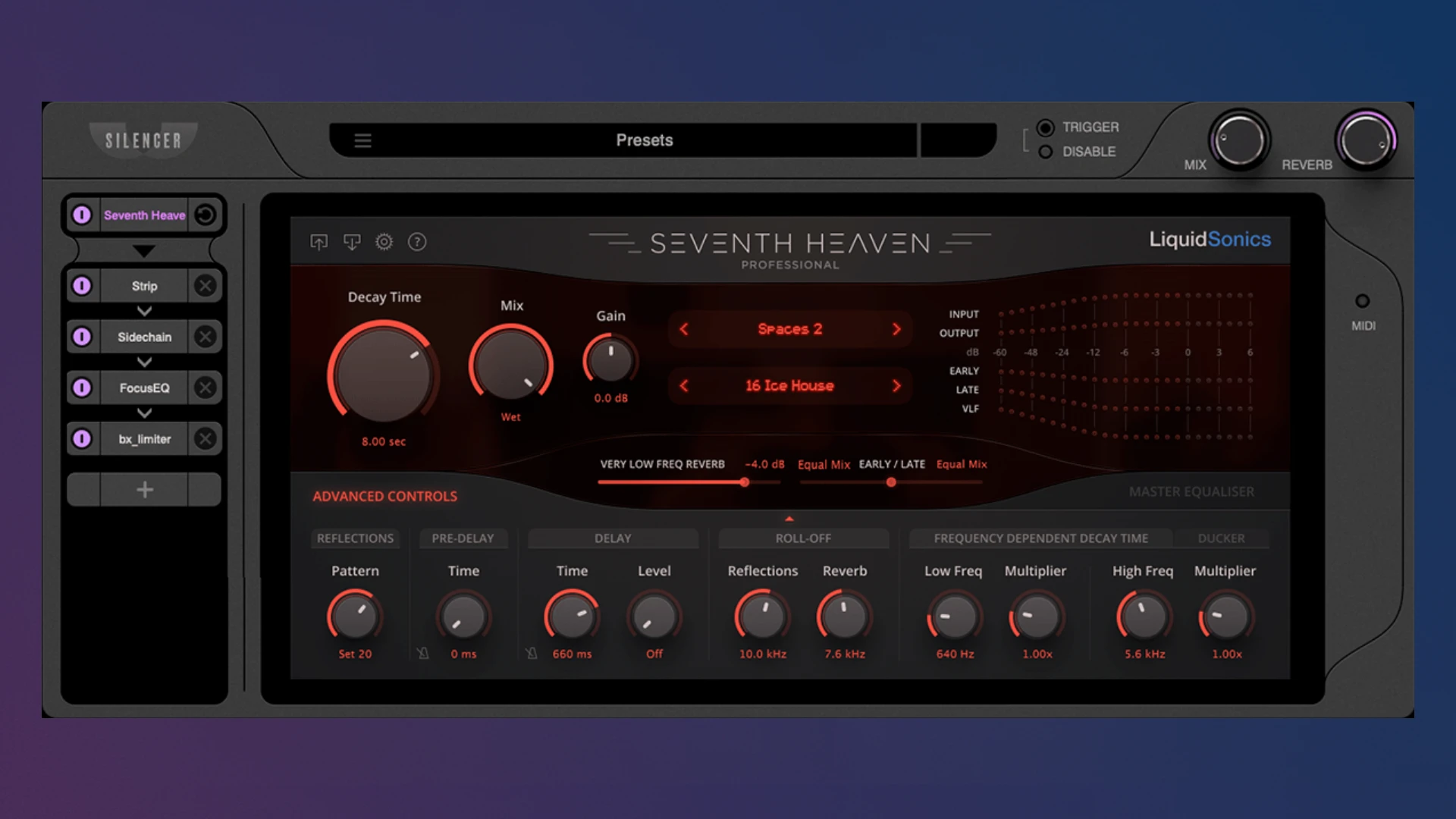Toggle power of Seventh Heaven plugin

pyautogui.click(x=82, y=215)
